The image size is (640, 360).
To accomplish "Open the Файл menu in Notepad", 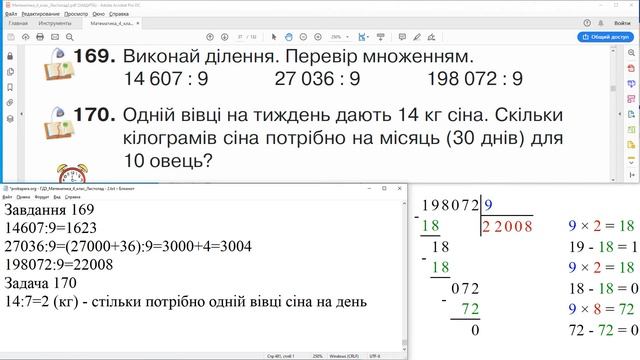I will pos(7,197).
